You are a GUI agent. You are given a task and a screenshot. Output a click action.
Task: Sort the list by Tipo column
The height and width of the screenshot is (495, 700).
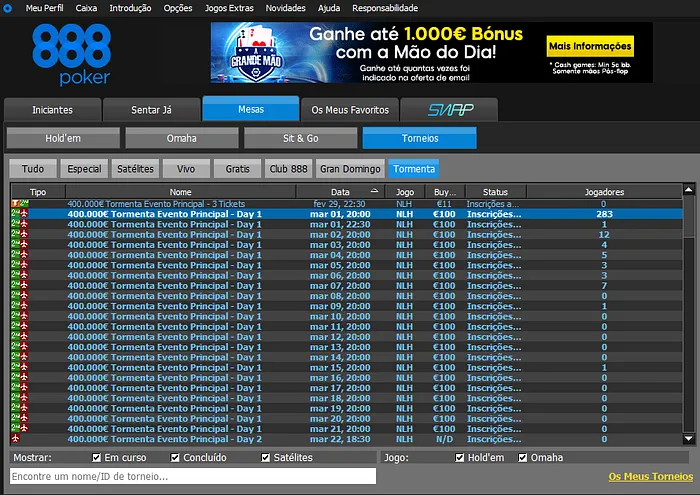38,192
